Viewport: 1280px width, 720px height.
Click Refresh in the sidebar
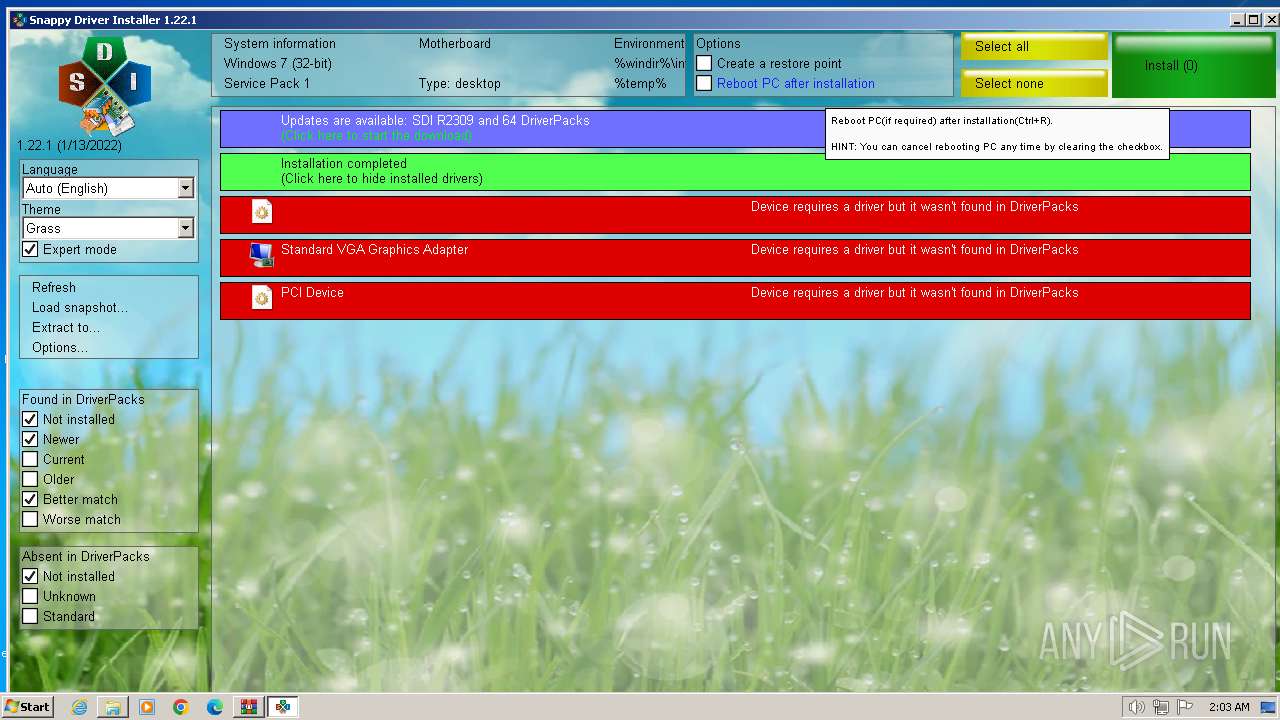(54, 287)
